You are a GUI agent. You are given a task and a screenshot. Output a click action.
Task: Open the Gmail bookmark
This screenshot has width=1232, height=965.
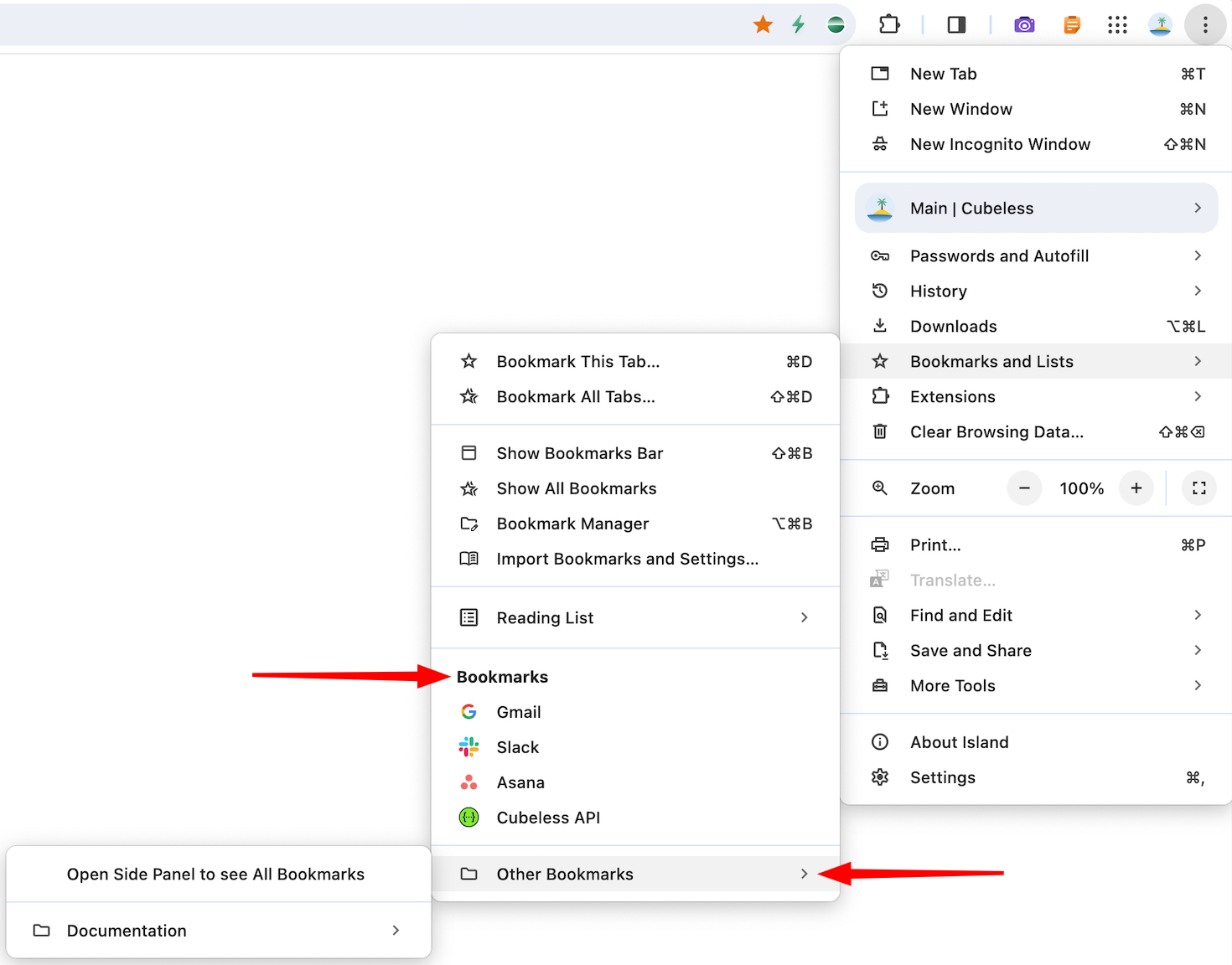coord(635,712)
